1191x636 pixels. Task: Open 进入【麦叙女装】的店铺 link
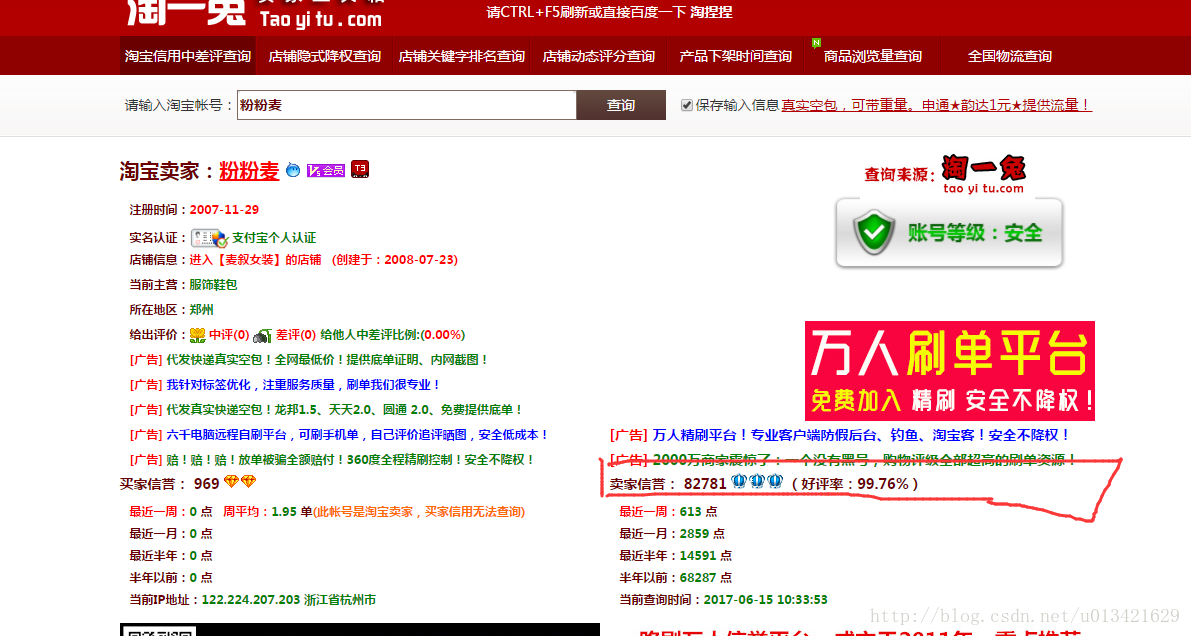coord(255,260)
